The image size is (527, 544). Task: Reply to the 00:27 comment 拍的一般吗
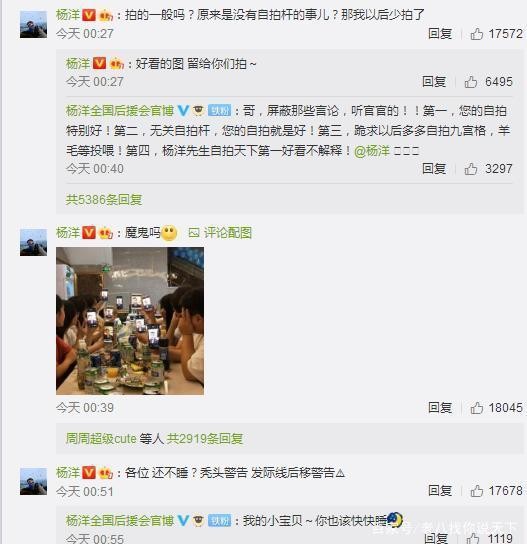click(440, 34)
